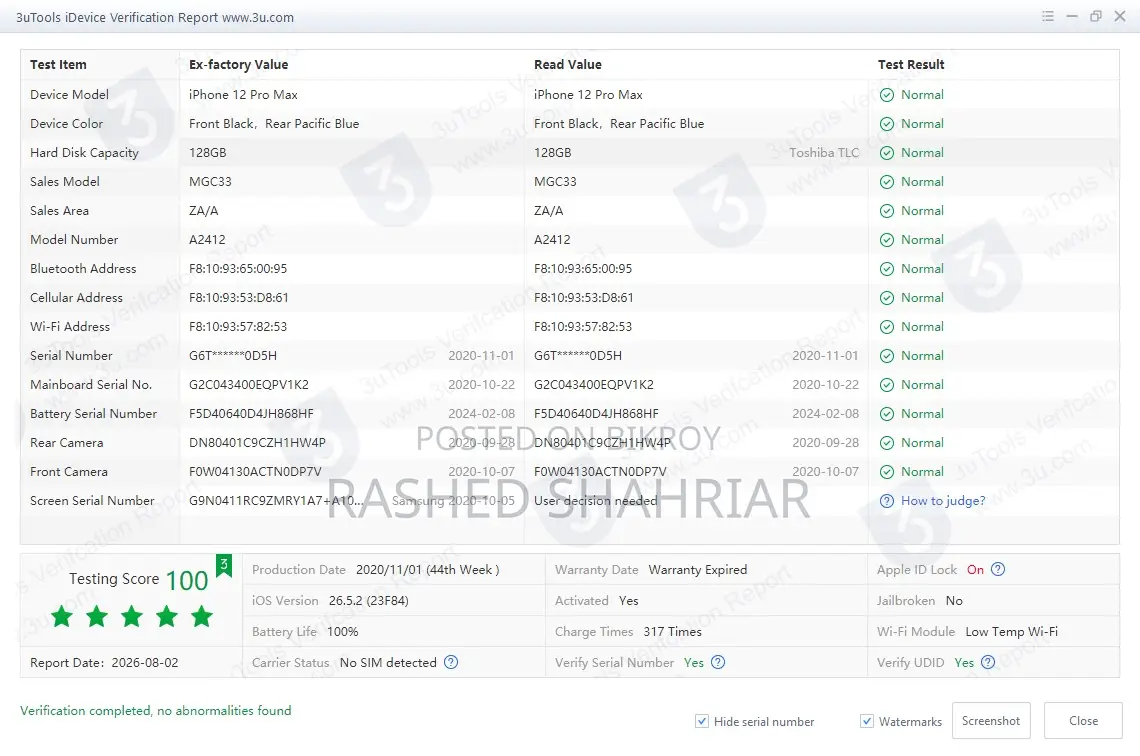Click the 'No SIM detected' status text
The image size is (1140, 756).
[388, 663]
